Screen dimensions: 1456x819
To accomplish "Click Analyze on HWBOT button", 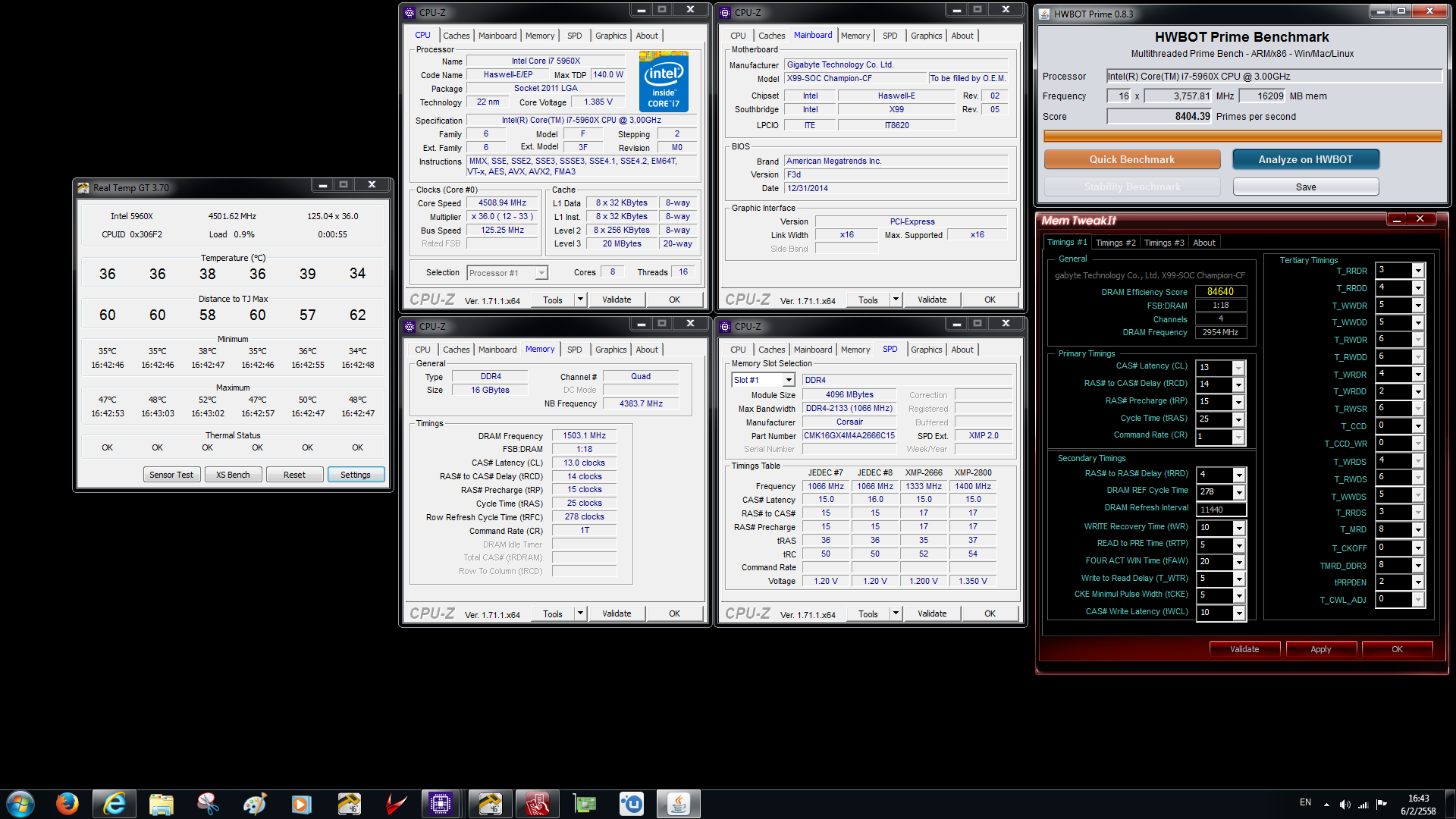I will [1306, 159].
